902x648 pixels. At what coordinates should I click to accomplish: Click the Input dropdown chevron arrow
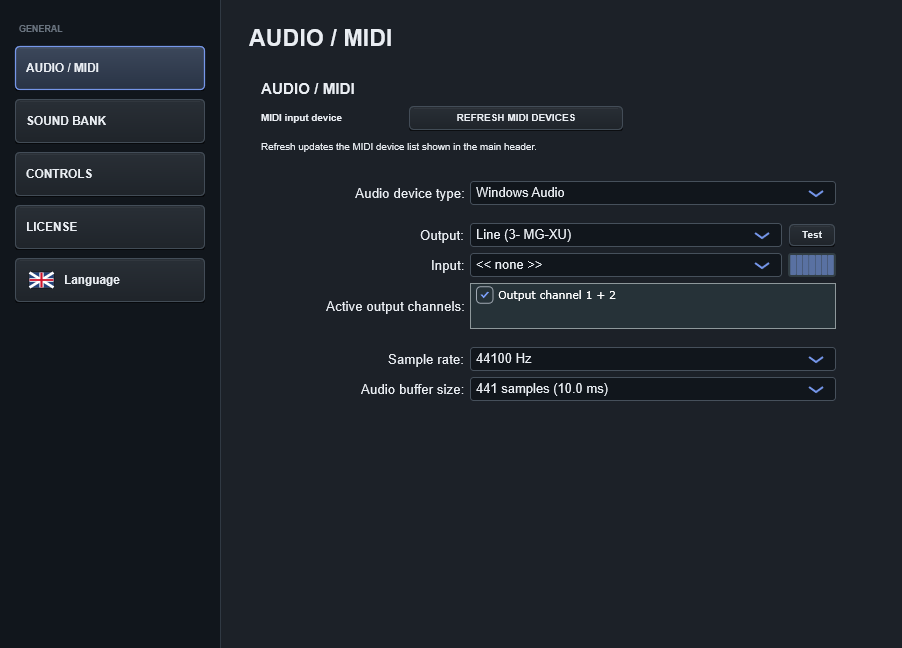pos(762,265)
